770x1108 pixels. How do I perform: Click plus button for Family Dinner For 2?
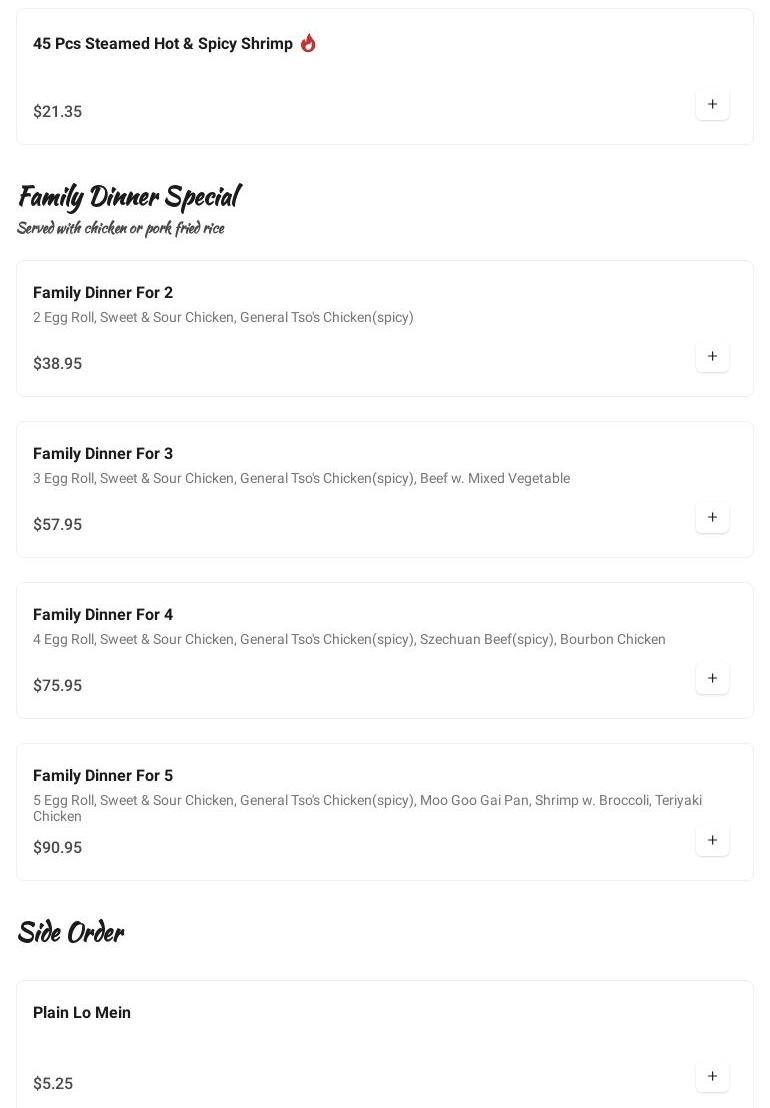coord(712,356)
